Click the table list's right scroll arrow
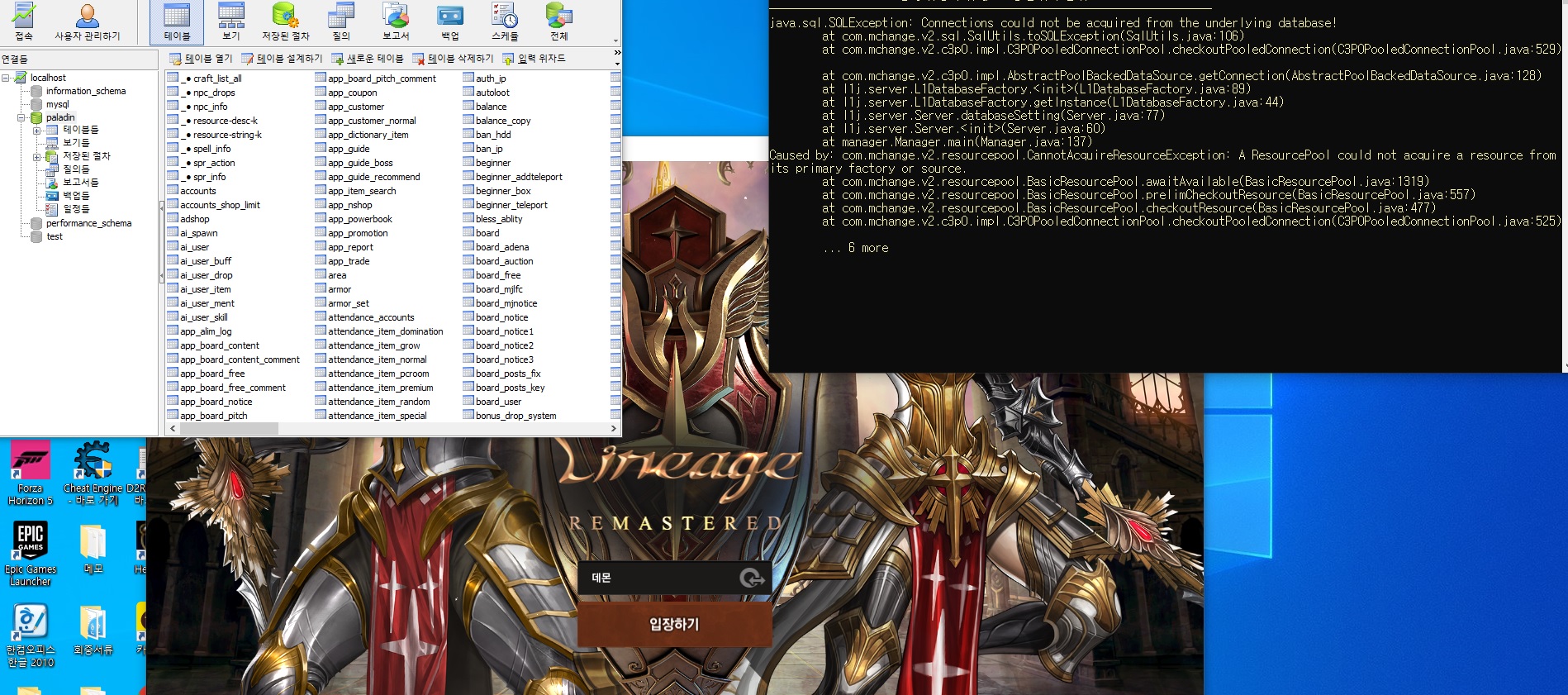This screenshot has width=1568, height=695. pyautogui.click(x=614, y=428)
